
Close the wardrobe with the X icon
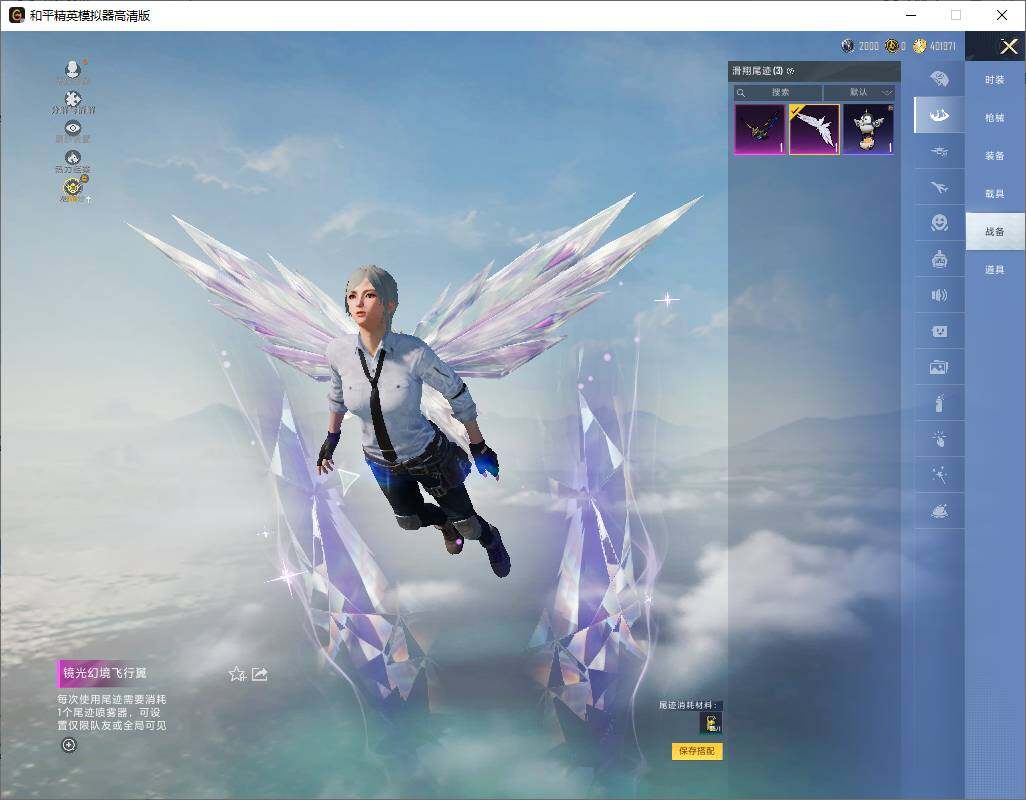[1008, 46]
